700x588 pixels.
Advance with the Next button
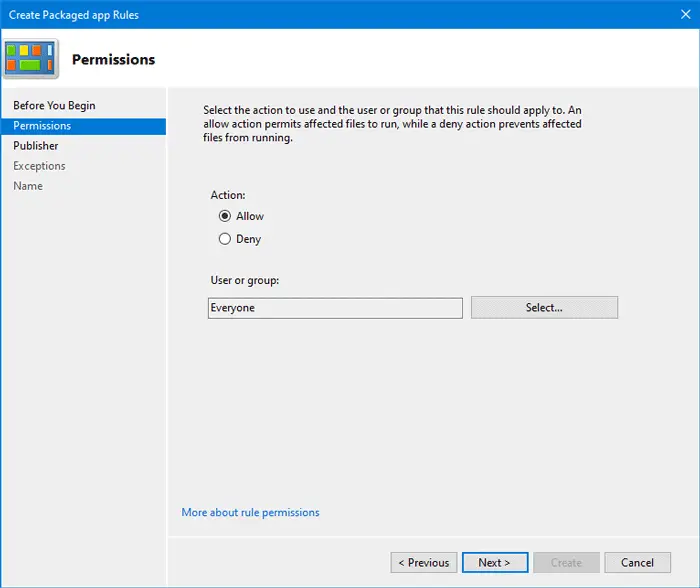coord(495,563)
